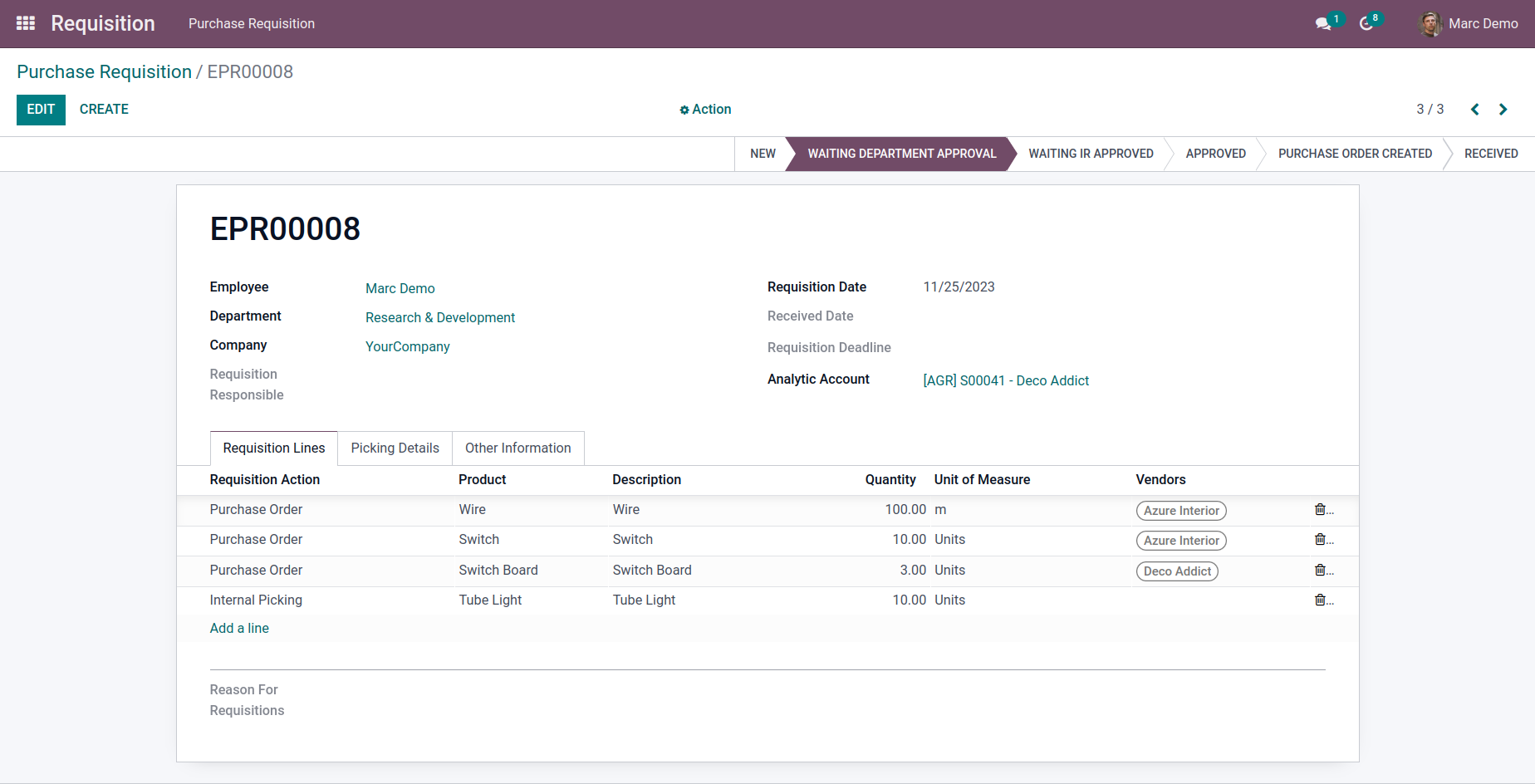This screenshot has height=784, width=1535.
Task: Click Add a line link
Action: point(239,628)
